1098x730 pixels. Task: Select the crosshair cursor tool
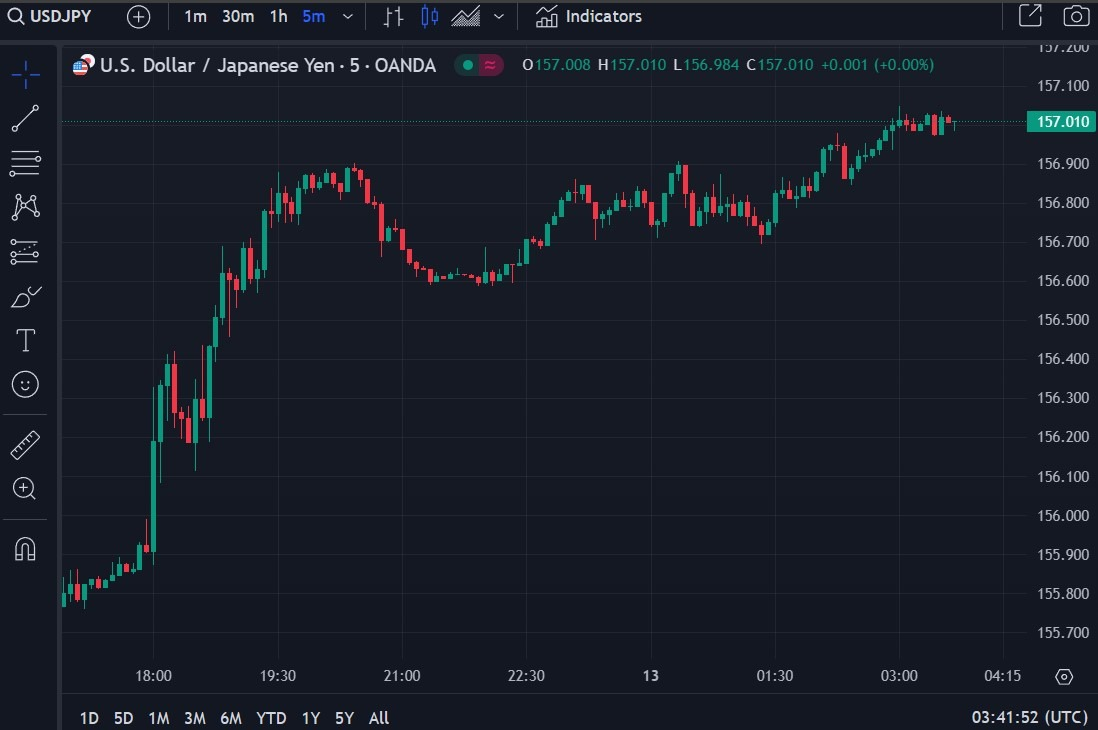25,74
